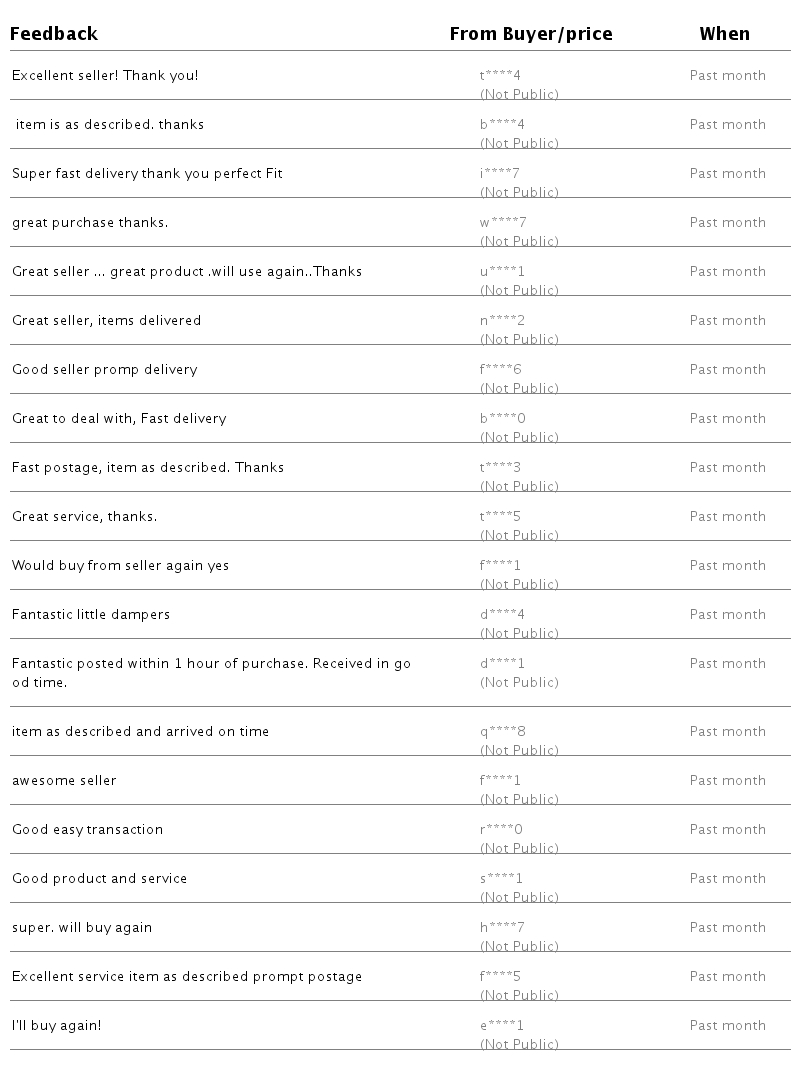Select 'Super fast delivery' feedback comment

click(x=147, y=173)
